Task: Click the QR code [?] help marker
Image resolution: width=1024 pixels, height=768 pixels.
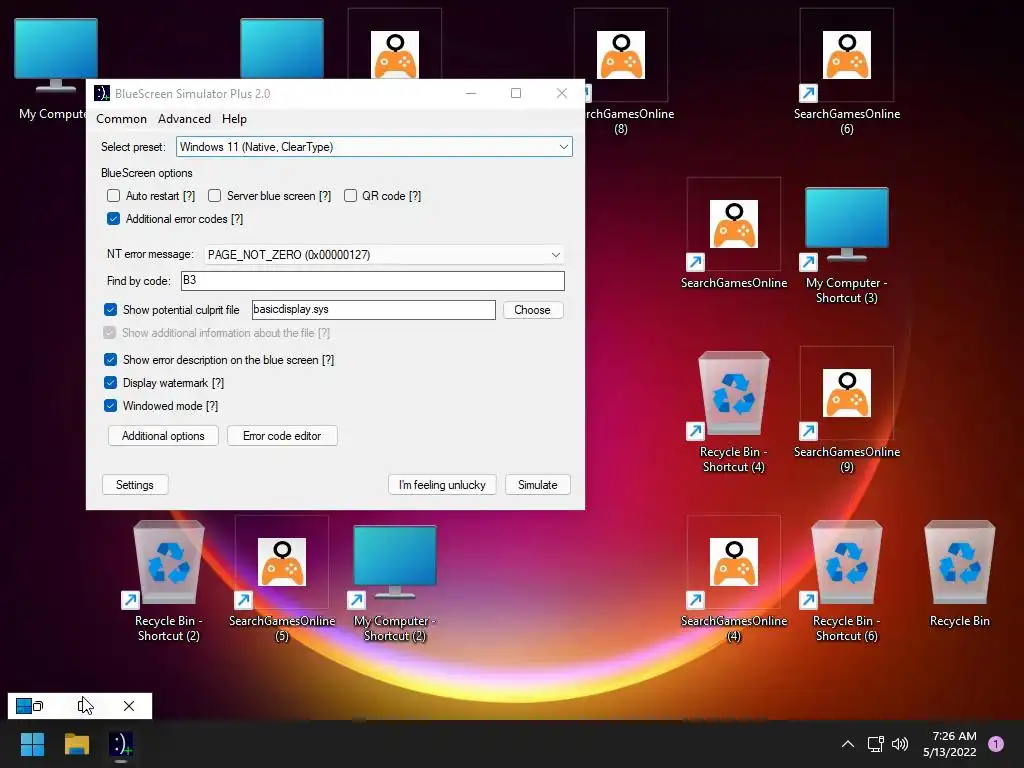Action: coord(415,196)
